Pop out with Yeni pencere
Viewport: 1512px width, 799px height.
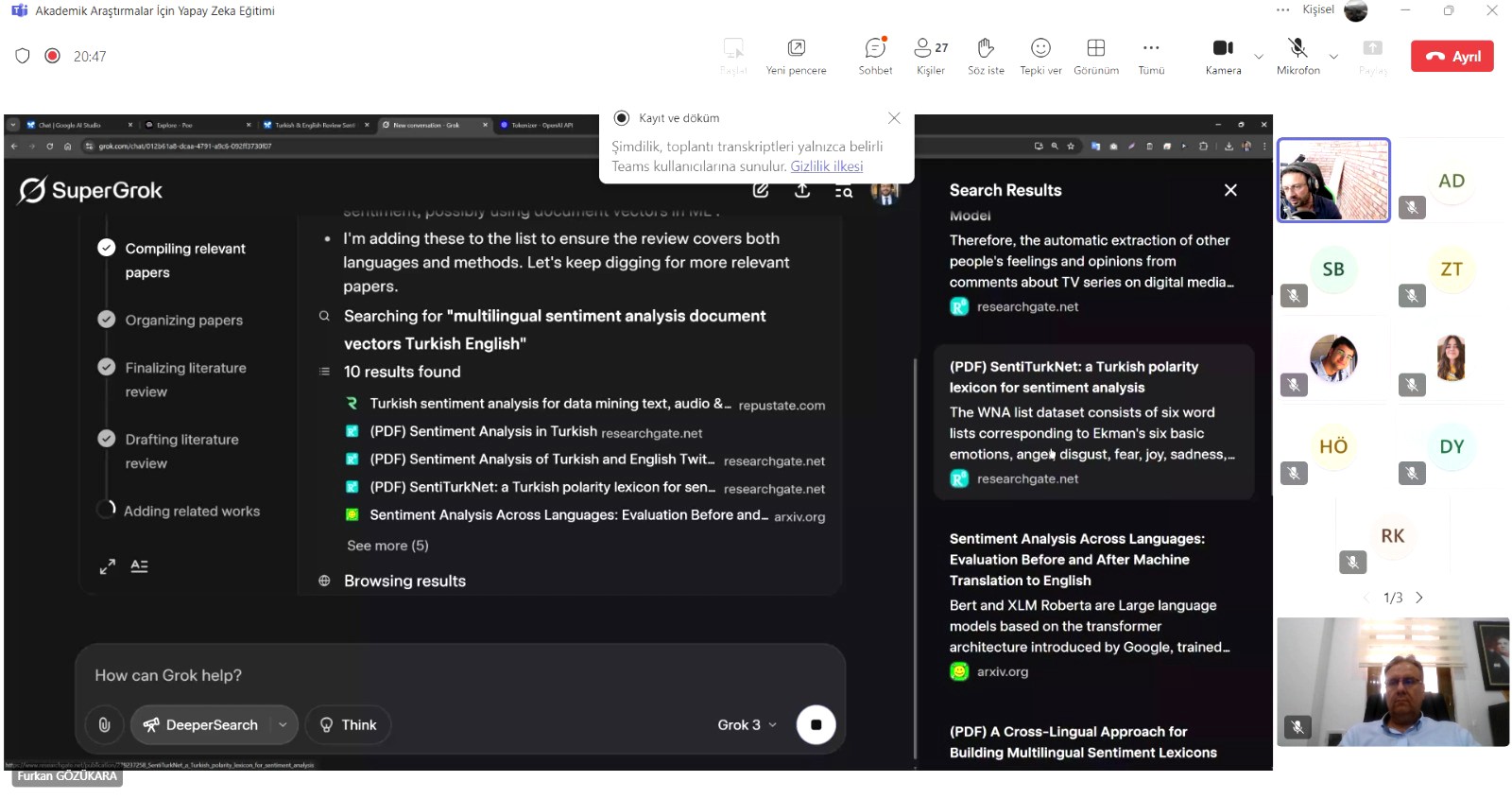(796, 55)
